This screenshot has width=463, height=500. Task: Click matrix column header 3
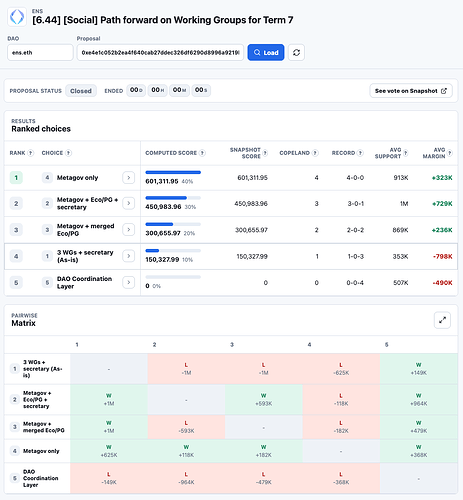pos(232,344)
